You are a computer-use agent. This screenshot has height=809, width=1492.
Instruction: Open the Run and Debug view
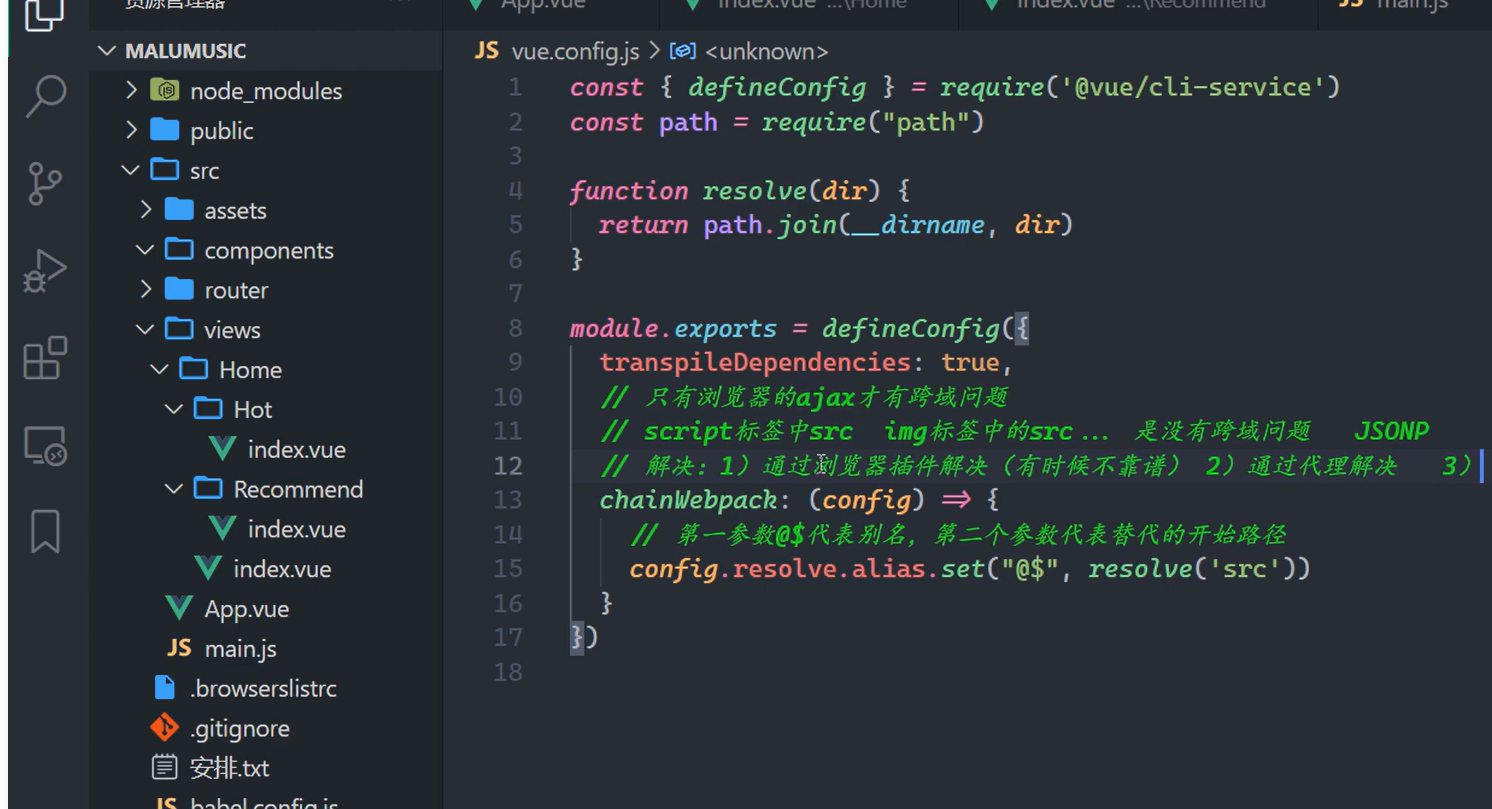45,271
